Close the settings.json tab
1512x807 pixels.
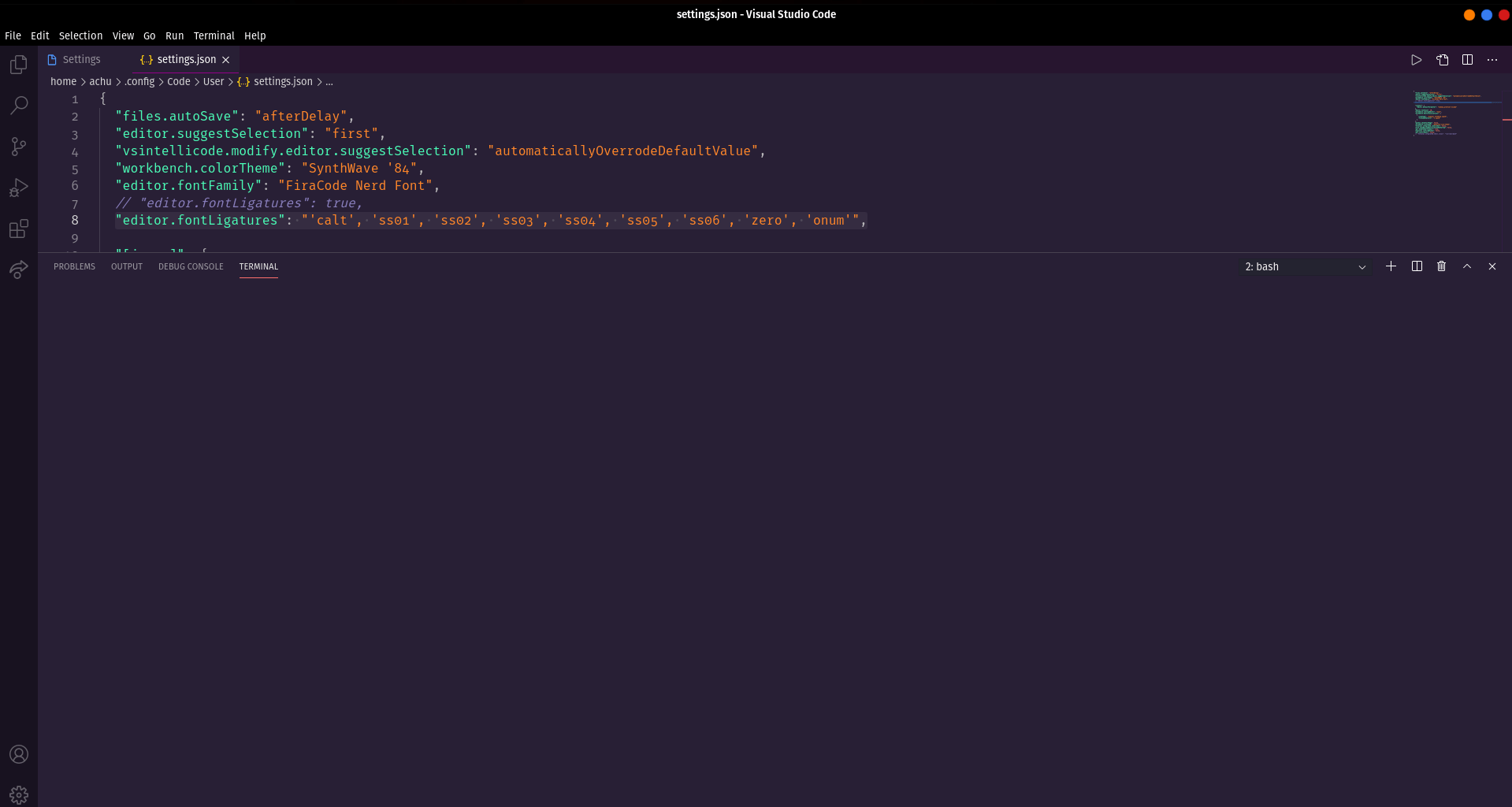click(226, 60)
